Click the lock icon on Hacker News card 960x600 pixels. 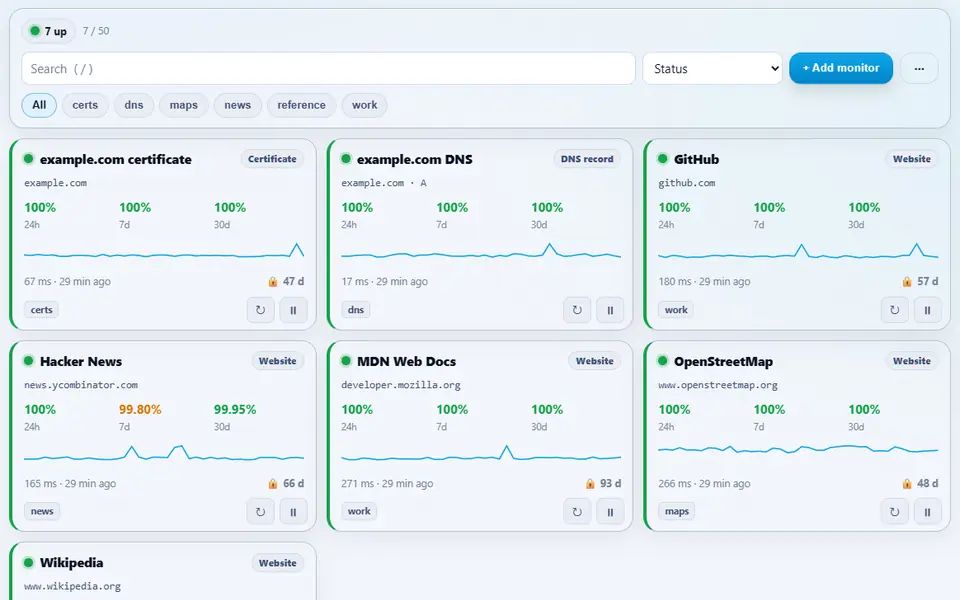[272, 484]
